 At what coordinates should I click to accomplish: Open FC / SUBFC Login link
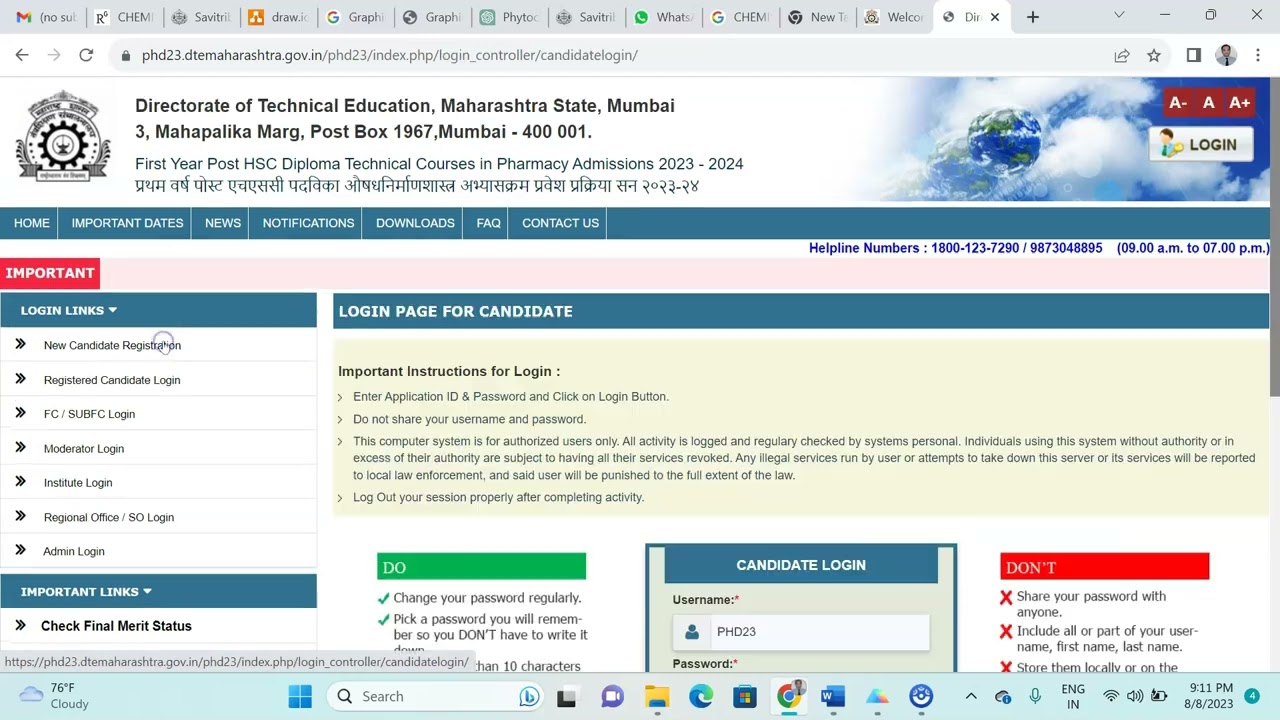pos(89,414)
